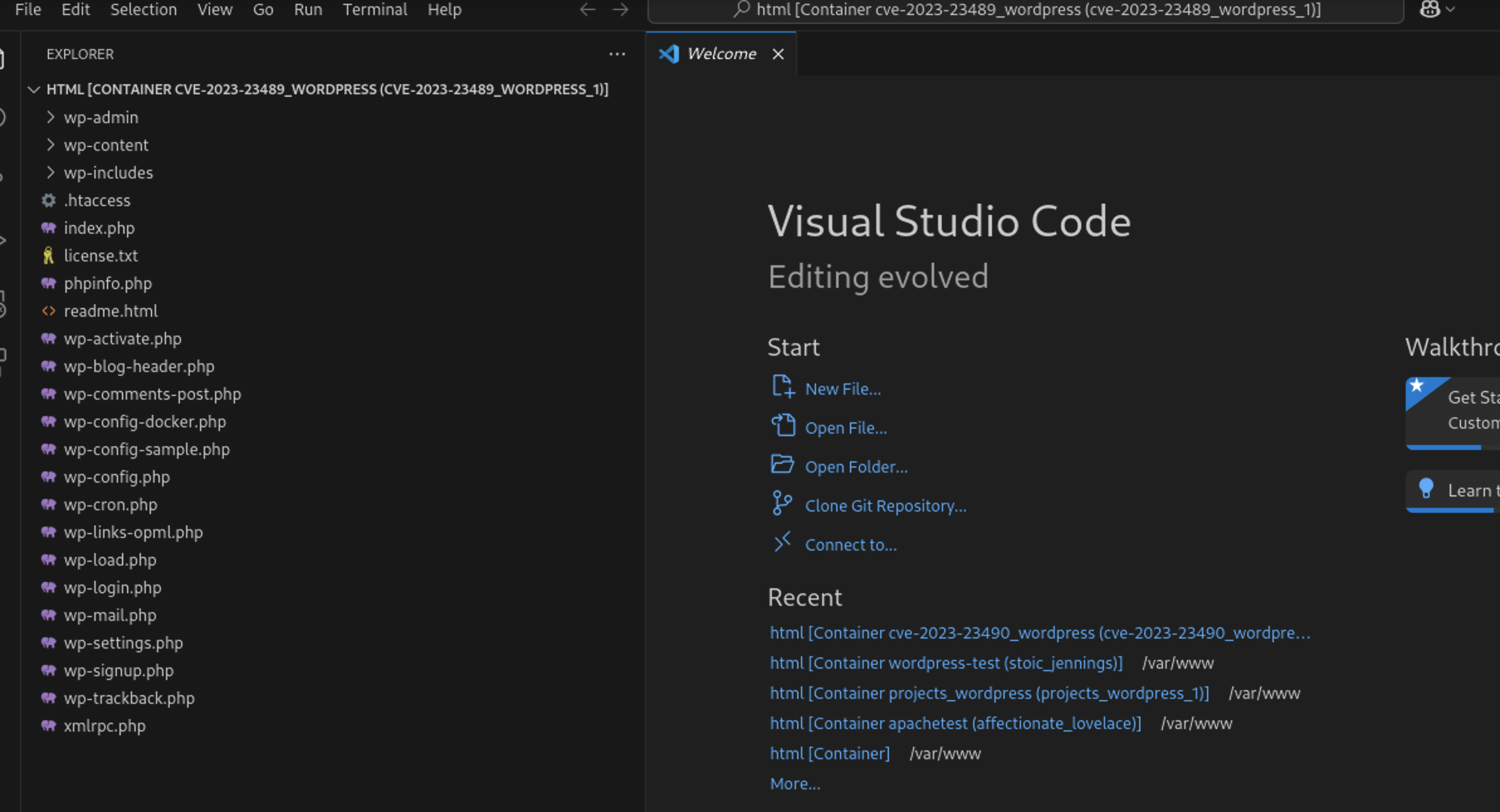The height and width of the screenshot is (812, 1500).
Task: Open recent wordpress-test stoic_jennings container
Action: [946, 663]
